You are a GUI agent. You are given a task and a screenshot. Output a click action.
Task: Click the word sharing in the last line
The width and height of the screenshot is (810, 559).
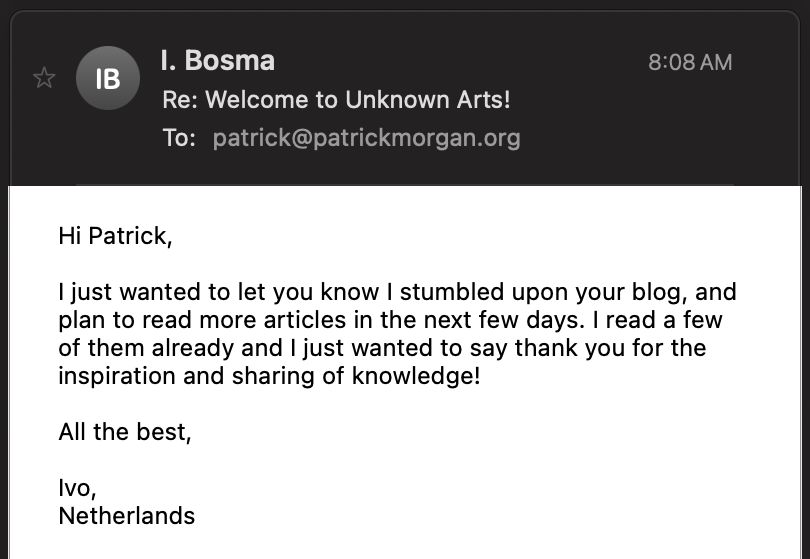click(273, 377)
